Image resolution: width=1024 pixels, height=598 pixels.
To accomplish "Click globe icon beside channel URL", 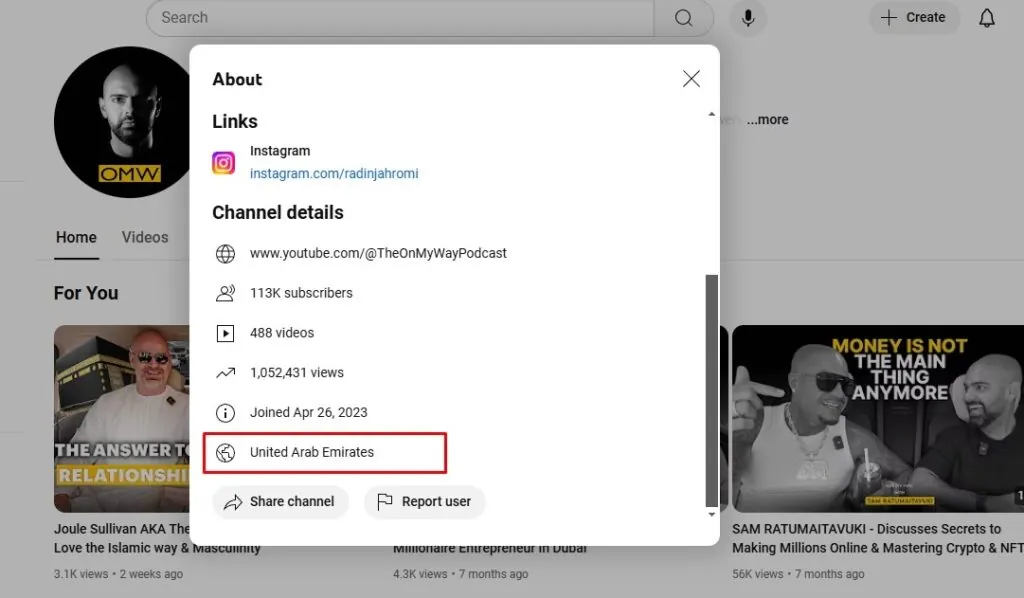I will pyautogui.click(x=225, y=253).
